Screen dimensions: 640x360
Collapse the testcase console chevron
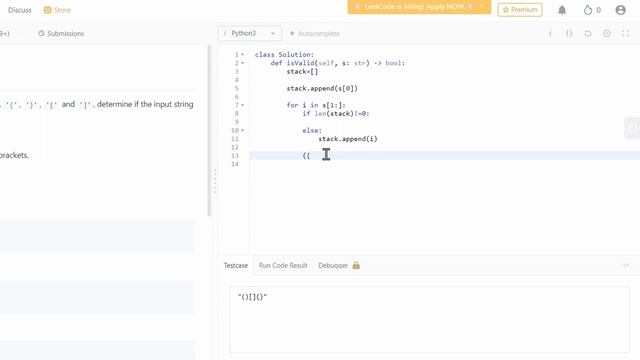(x=626, y=266)
